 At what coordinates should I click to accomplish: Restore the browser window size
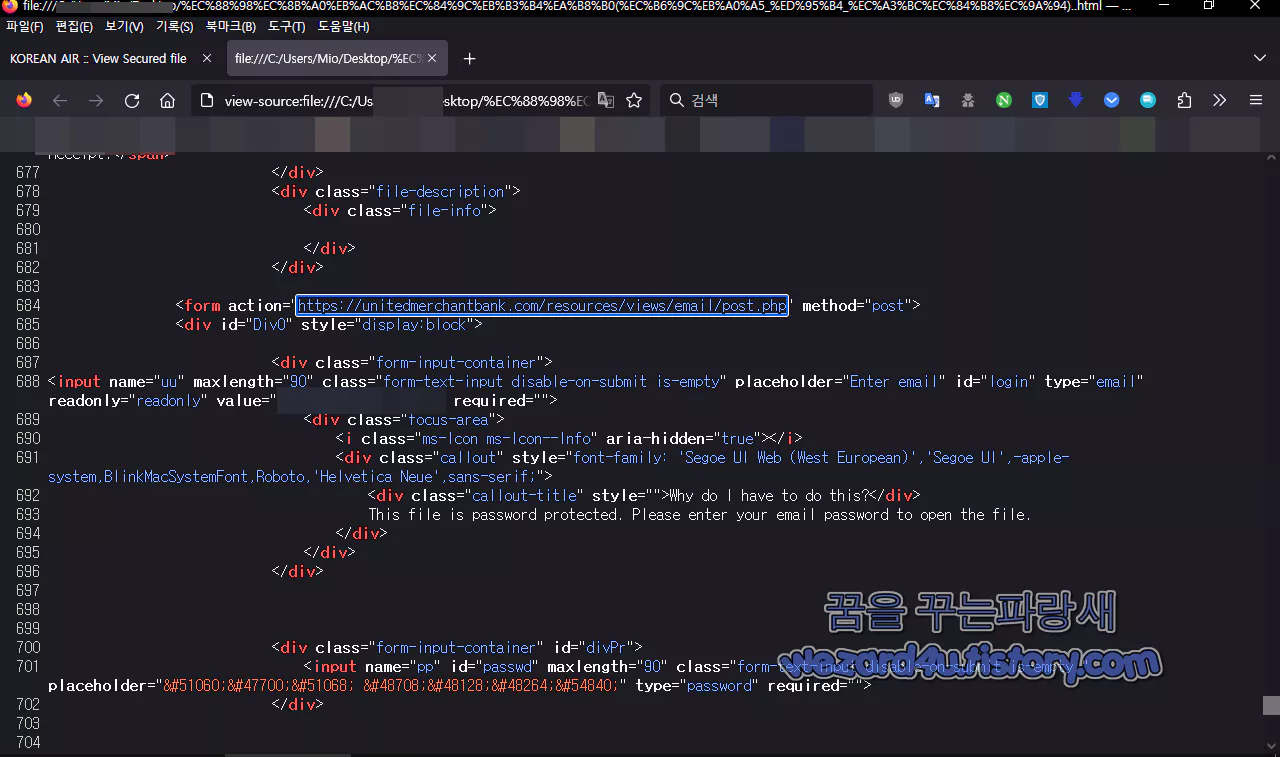1209,6
